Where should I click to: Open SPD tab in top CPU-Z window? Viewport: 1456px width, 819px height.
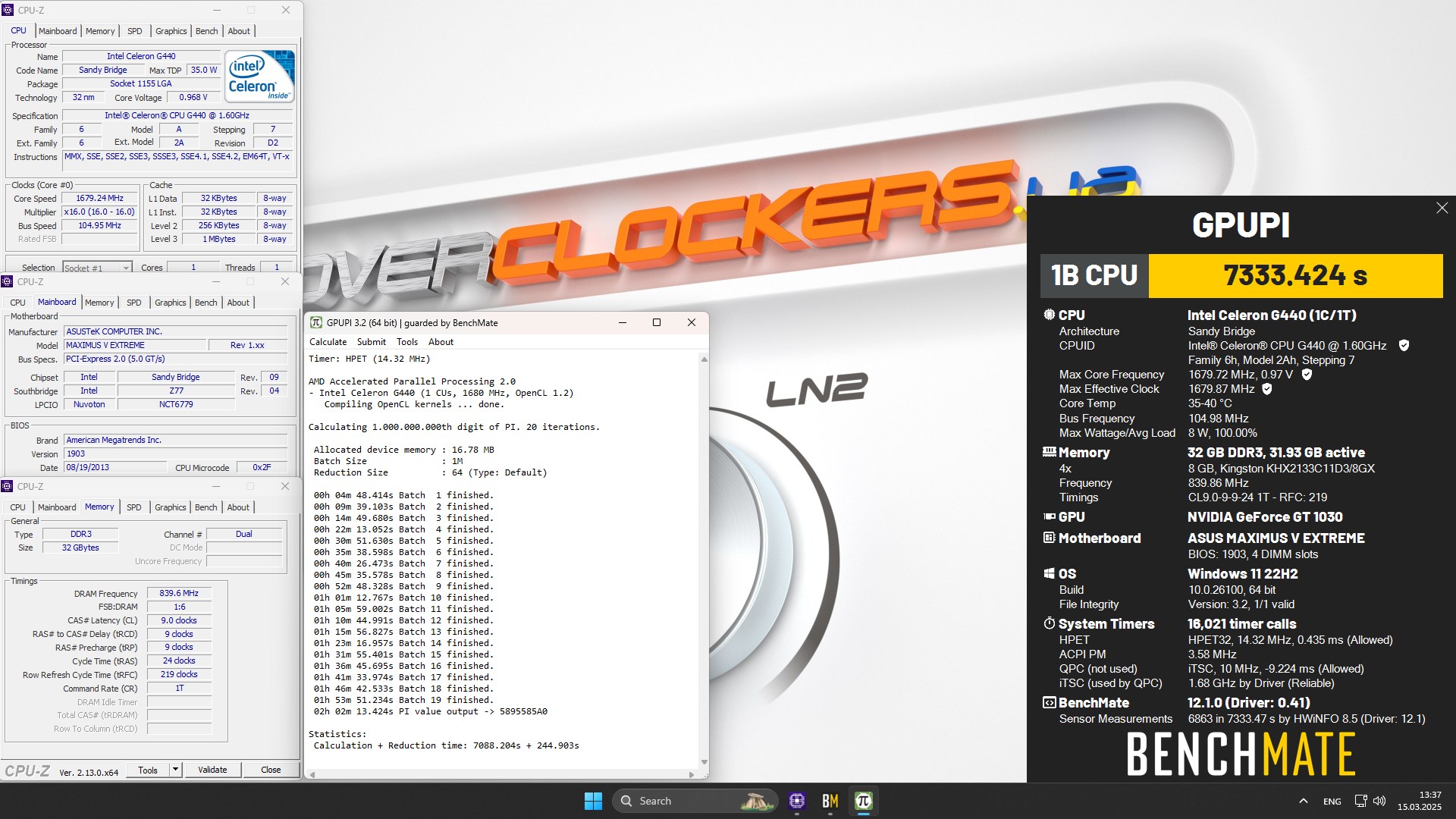point(135,31)
